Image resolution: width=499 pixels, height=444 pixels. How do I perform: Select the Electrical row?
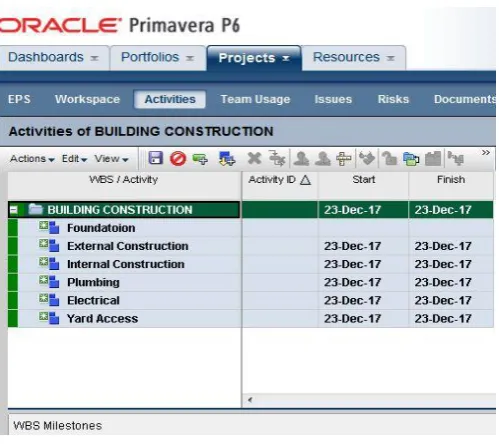pyautogui.click(x=250, y=300)
